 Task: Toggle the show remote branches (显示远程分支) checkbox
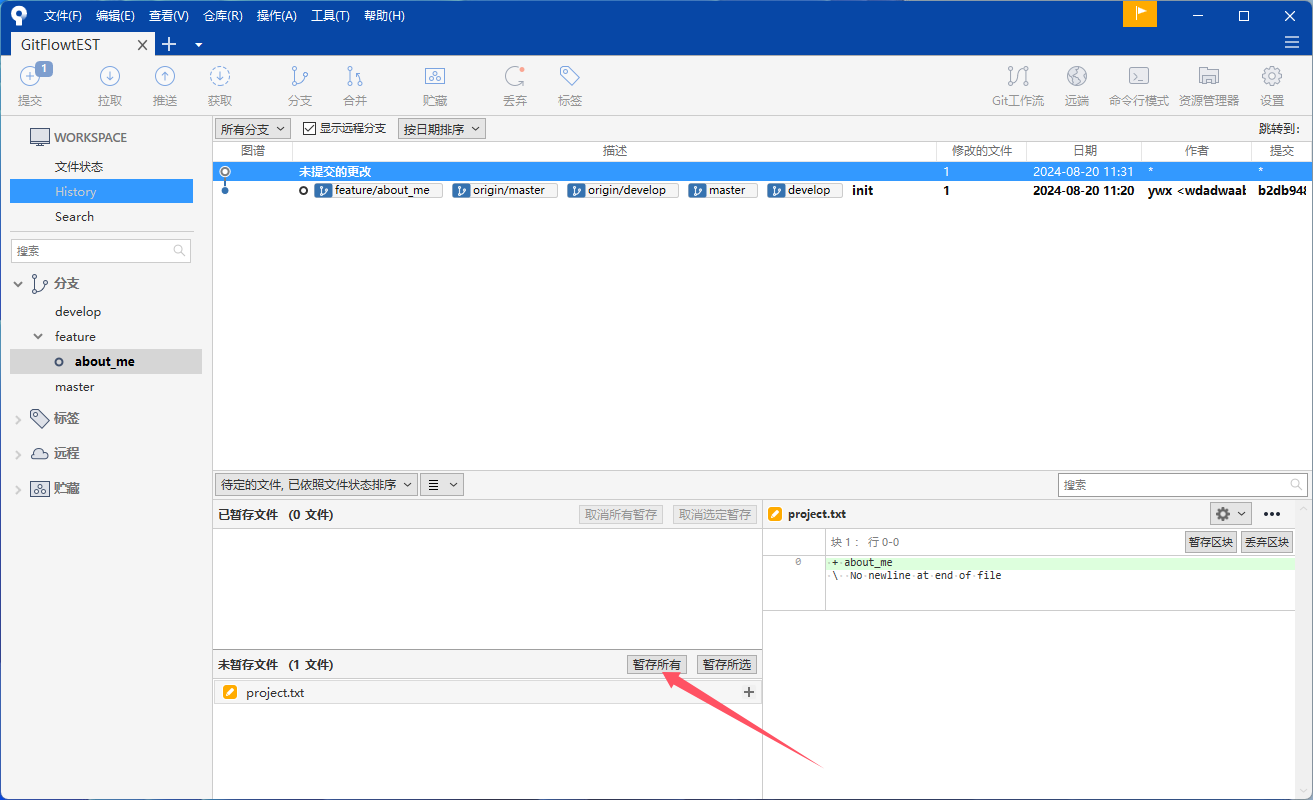tap(310, 129)
